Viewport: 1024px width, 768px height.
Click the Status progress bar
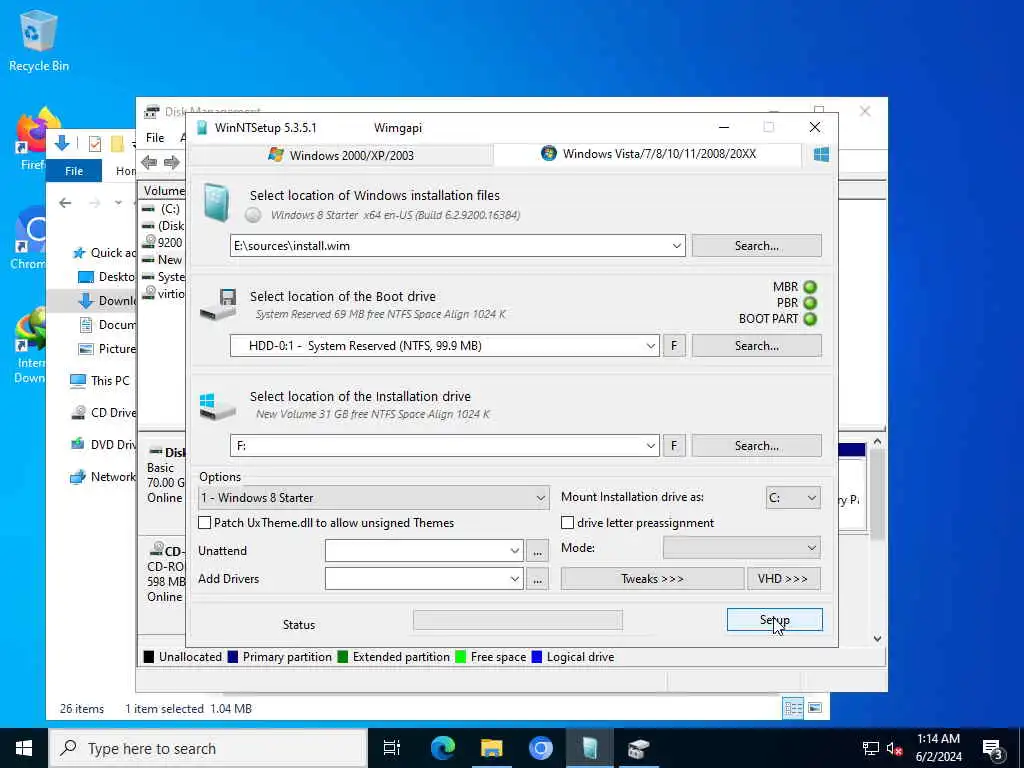point(518,620)
